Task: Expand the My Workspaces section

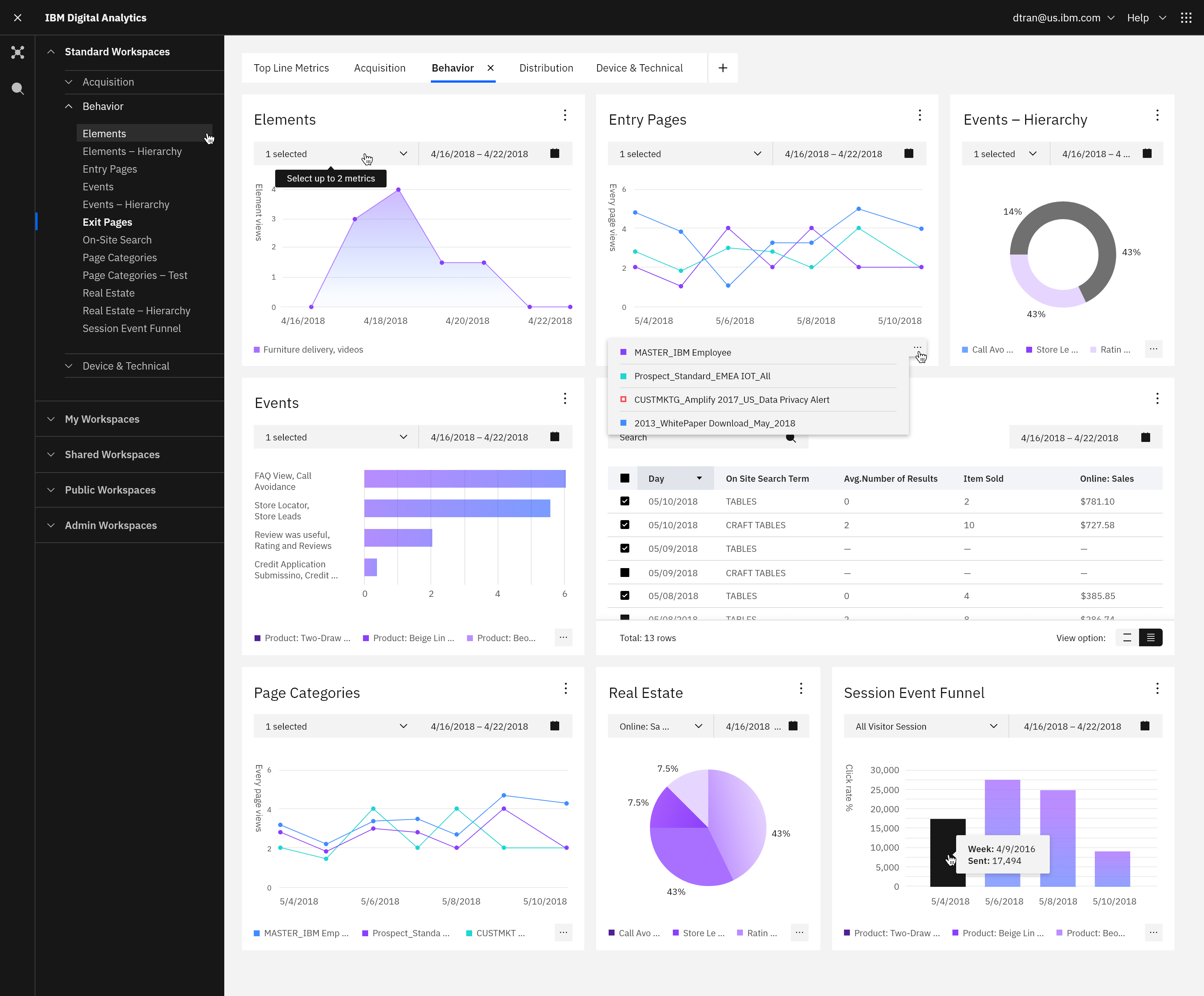Action: pos(51,419)
